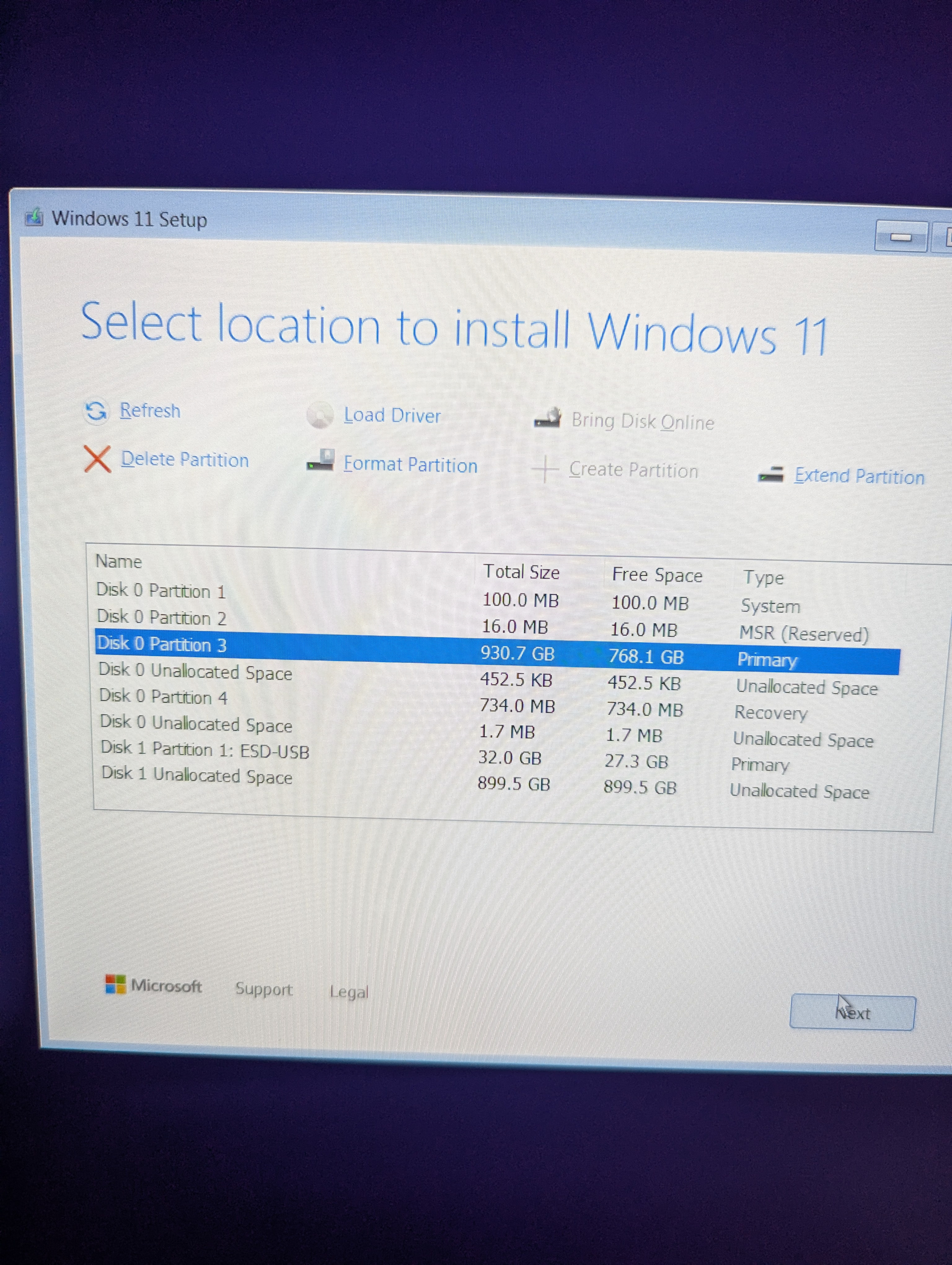
Task: Select Disk 0 Partition 1 row
Action: 161,590
